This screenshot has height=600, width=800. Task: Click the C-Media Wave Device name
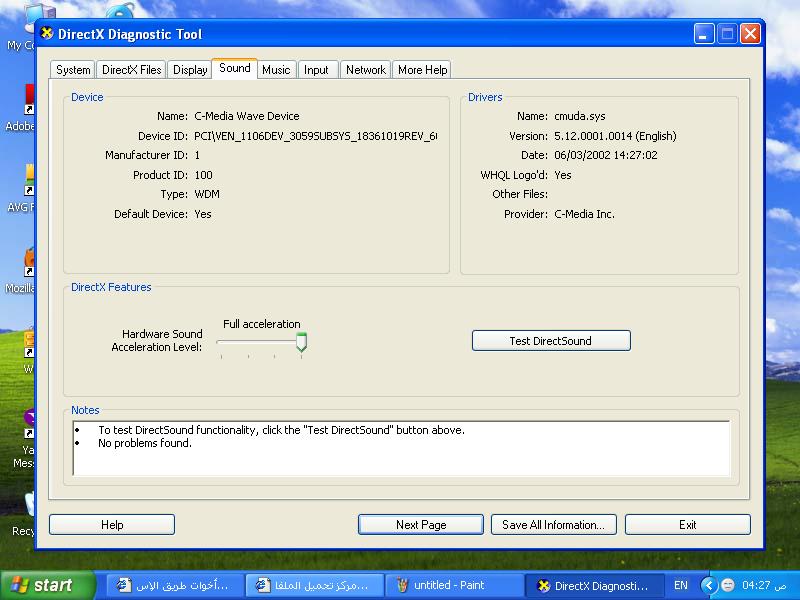click(246, 116)
